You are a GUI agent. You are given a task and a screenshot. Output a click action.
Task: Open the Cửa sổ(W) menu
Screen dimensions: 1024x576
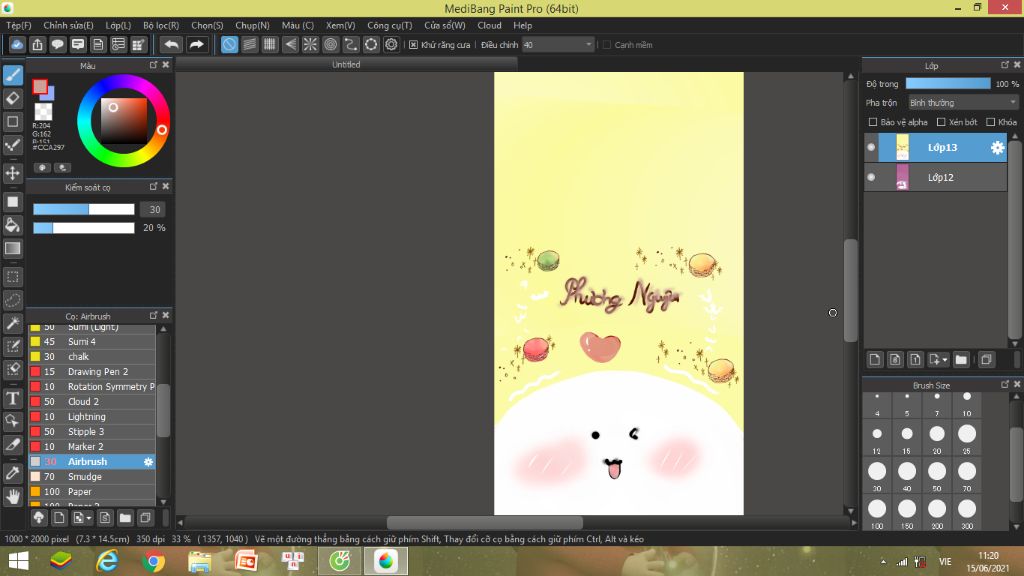click(x=445, y=25)
